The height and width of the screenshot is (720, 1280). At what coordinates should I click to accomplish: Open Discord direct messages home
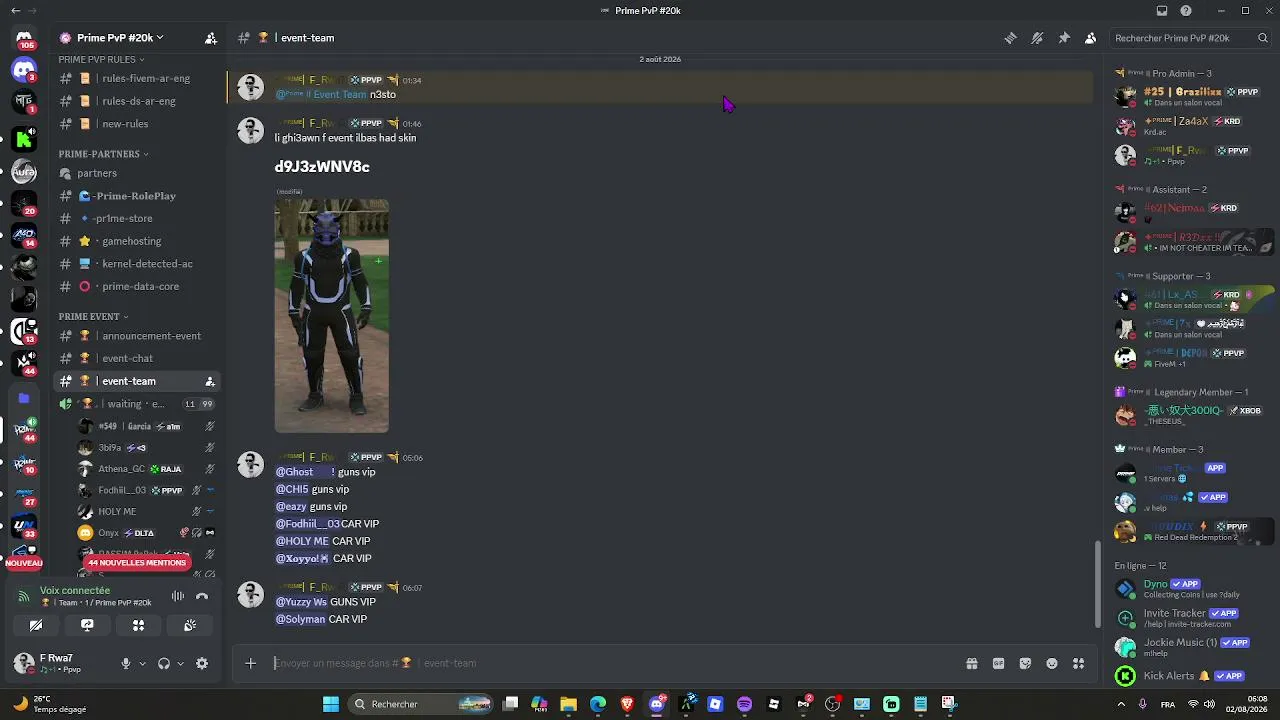[24, 40]
